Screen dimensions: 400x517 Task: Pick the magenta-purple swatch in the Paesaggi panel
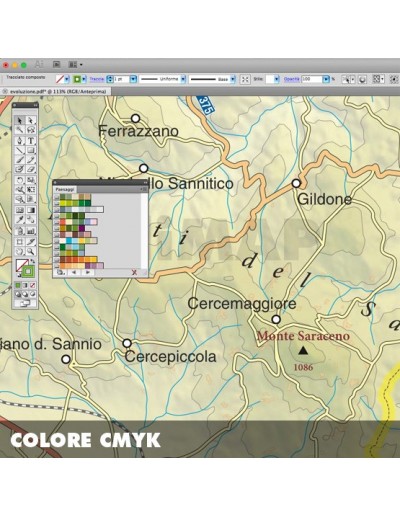82,228
